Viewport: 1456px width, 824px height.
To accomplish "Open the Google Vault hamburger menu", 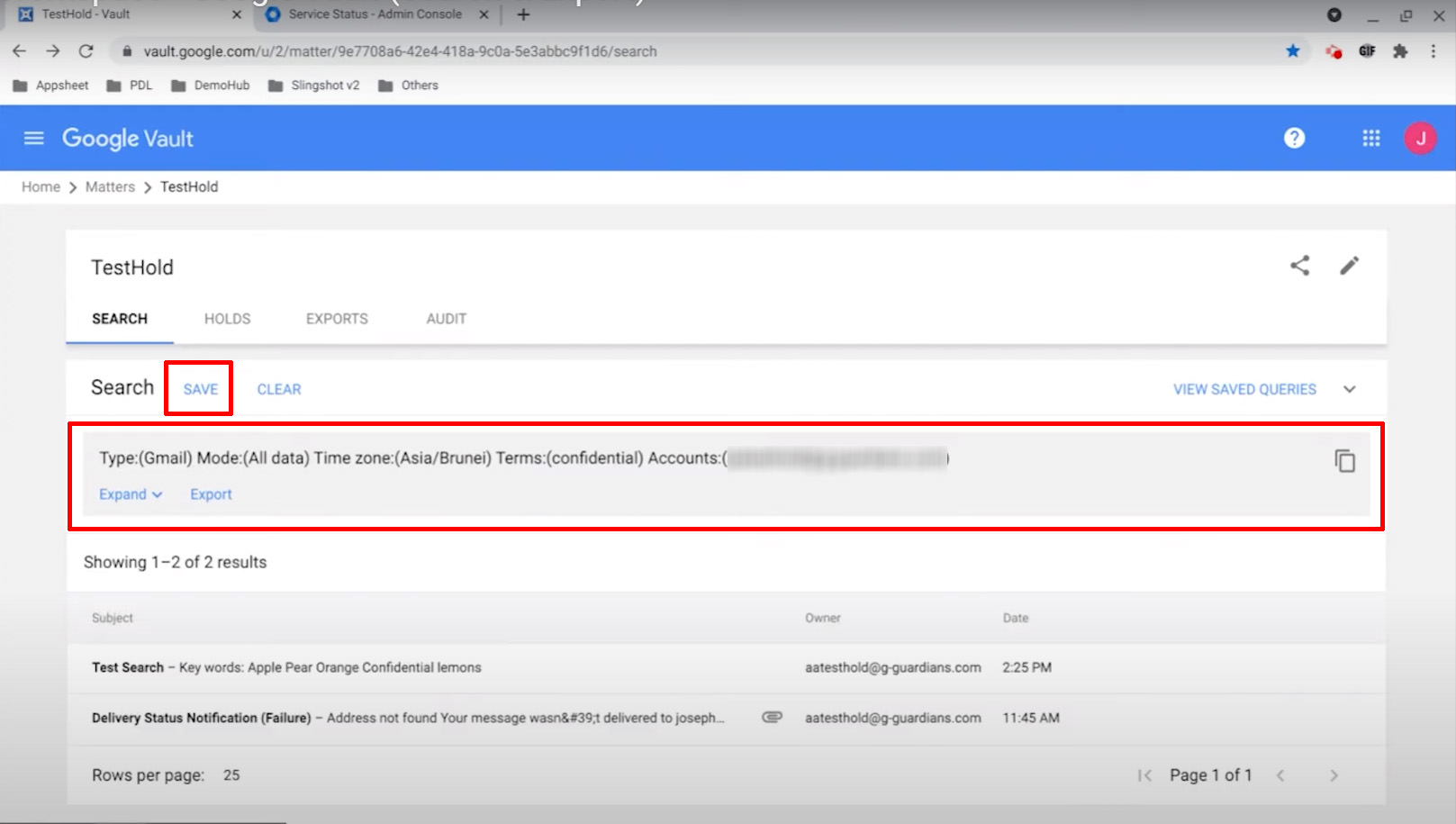I will coord(33,138).
